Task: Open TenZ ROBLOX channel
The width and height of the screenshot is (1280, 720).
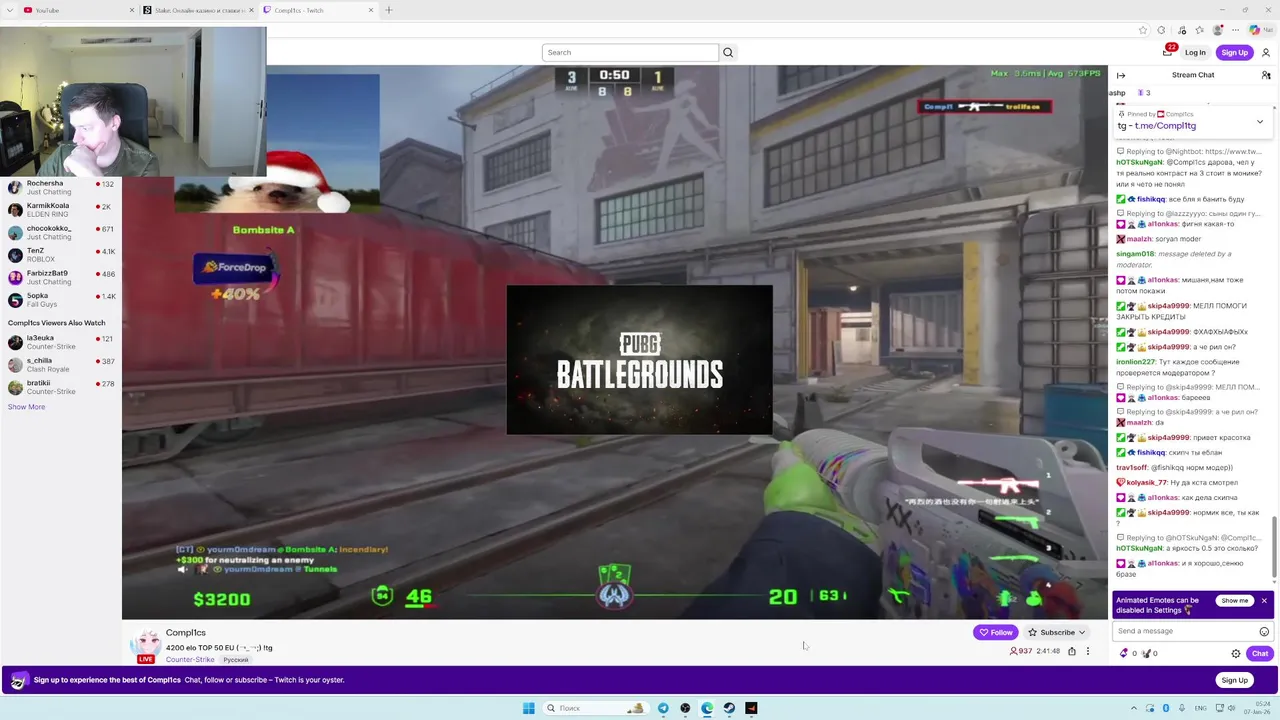Action: tap(61, 255)
